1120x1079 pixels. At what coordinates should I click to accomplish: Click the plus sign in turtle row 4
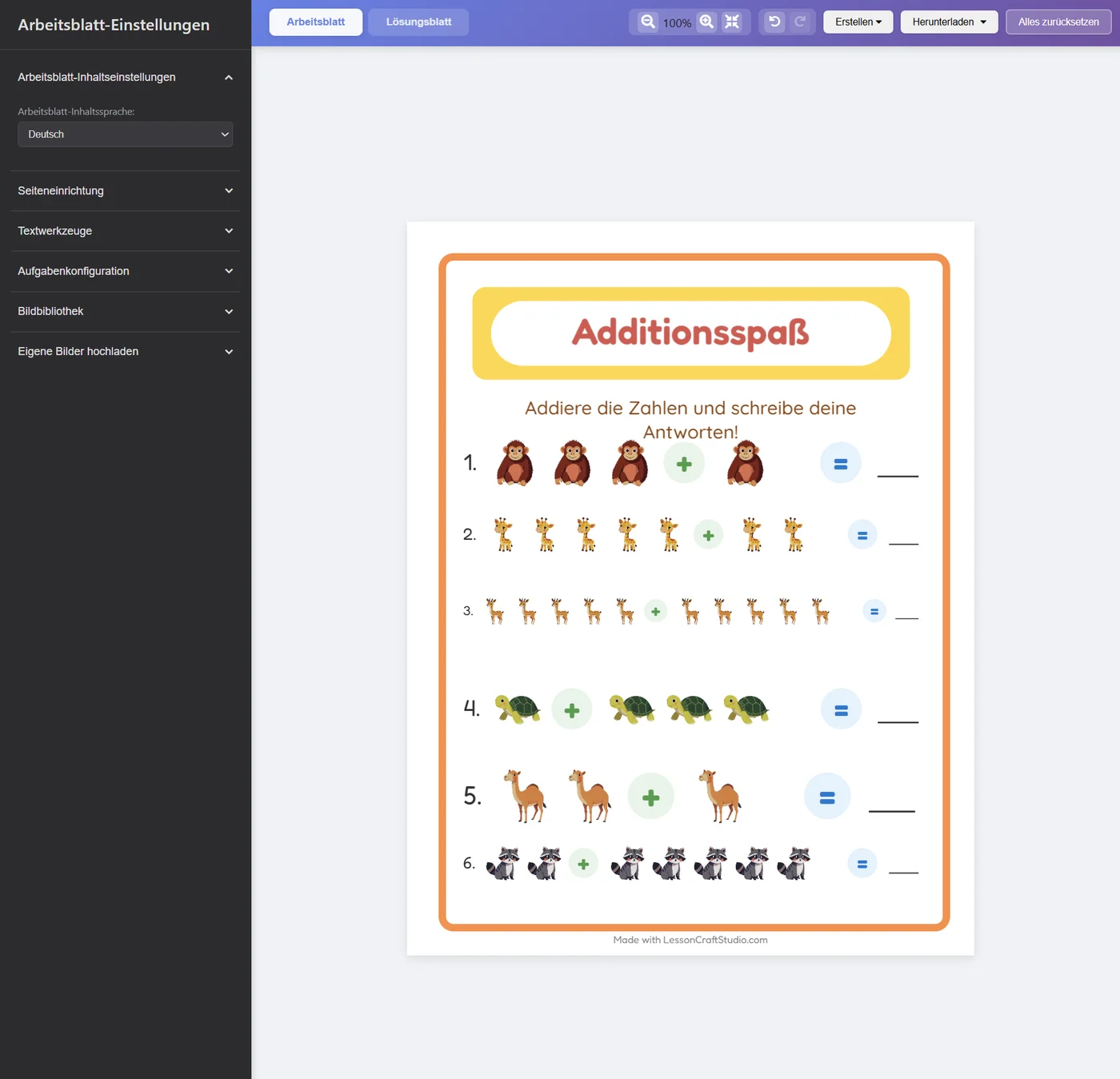click(x=572, y=709)
